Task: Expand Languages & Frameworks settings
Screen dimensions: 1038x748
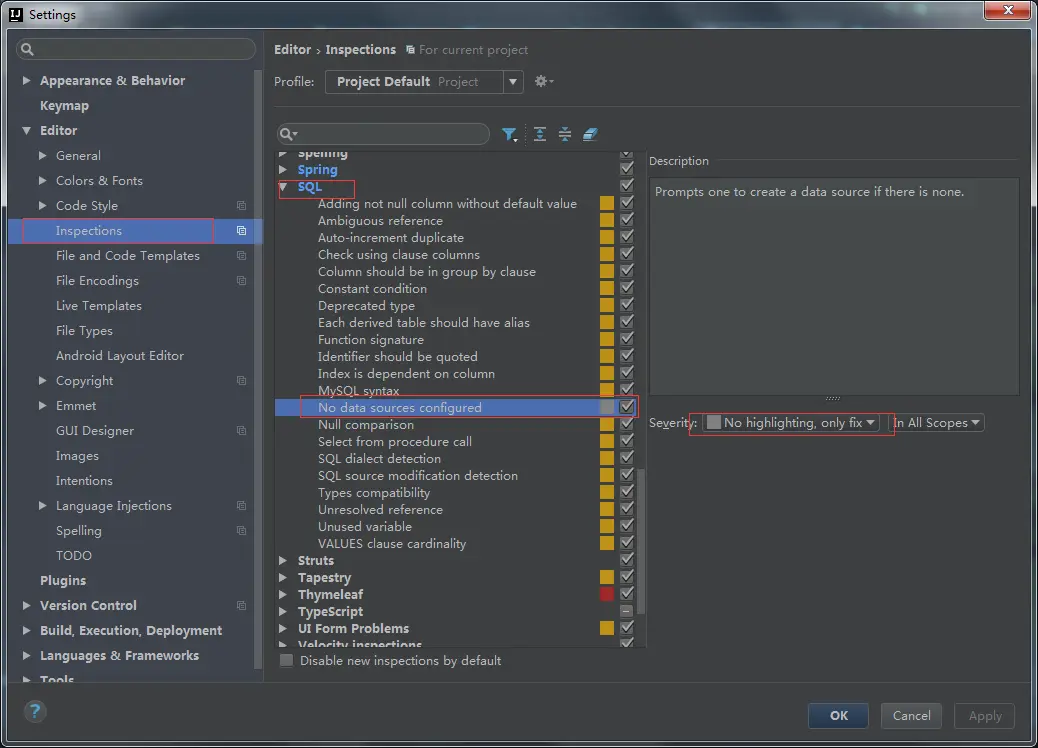Action: coord(26,655)
